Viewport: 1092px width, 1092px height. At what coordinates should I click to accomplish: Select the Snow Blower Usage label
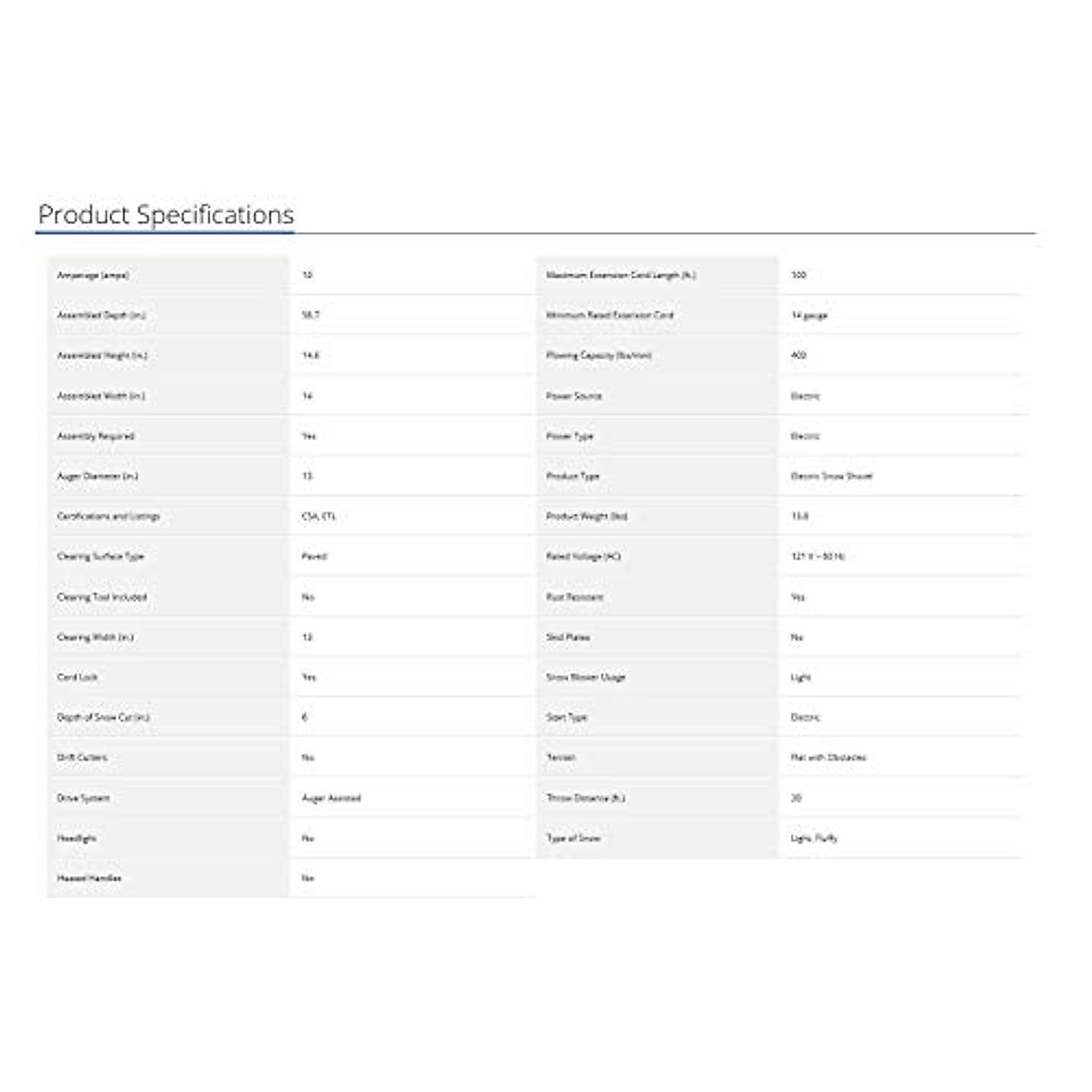[586, 677]
